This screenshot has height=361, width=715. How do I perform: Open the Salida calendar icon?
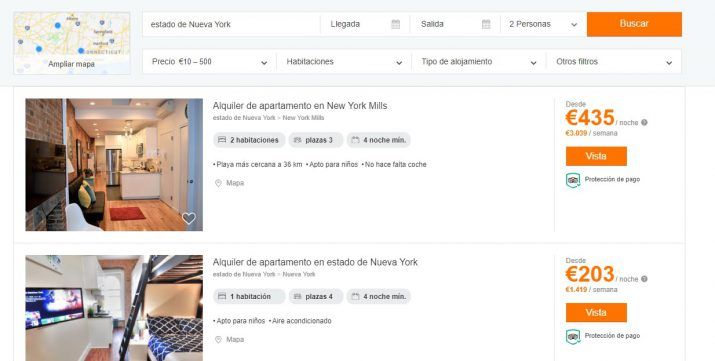(486, 24)
